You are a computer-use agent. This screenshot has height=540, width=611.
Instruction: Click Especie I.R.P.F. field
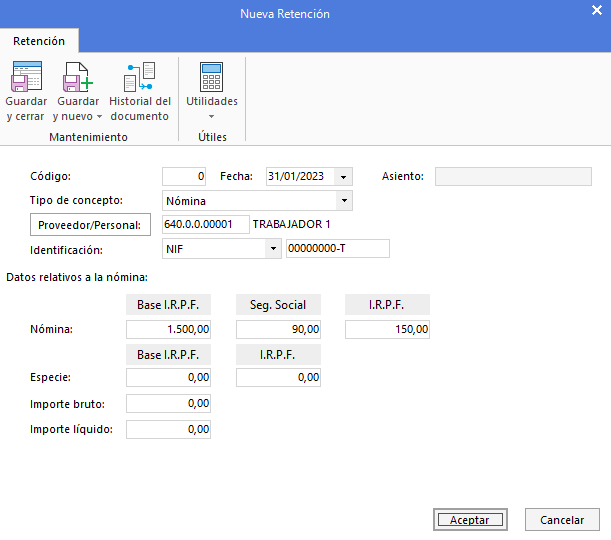[278, 377]
